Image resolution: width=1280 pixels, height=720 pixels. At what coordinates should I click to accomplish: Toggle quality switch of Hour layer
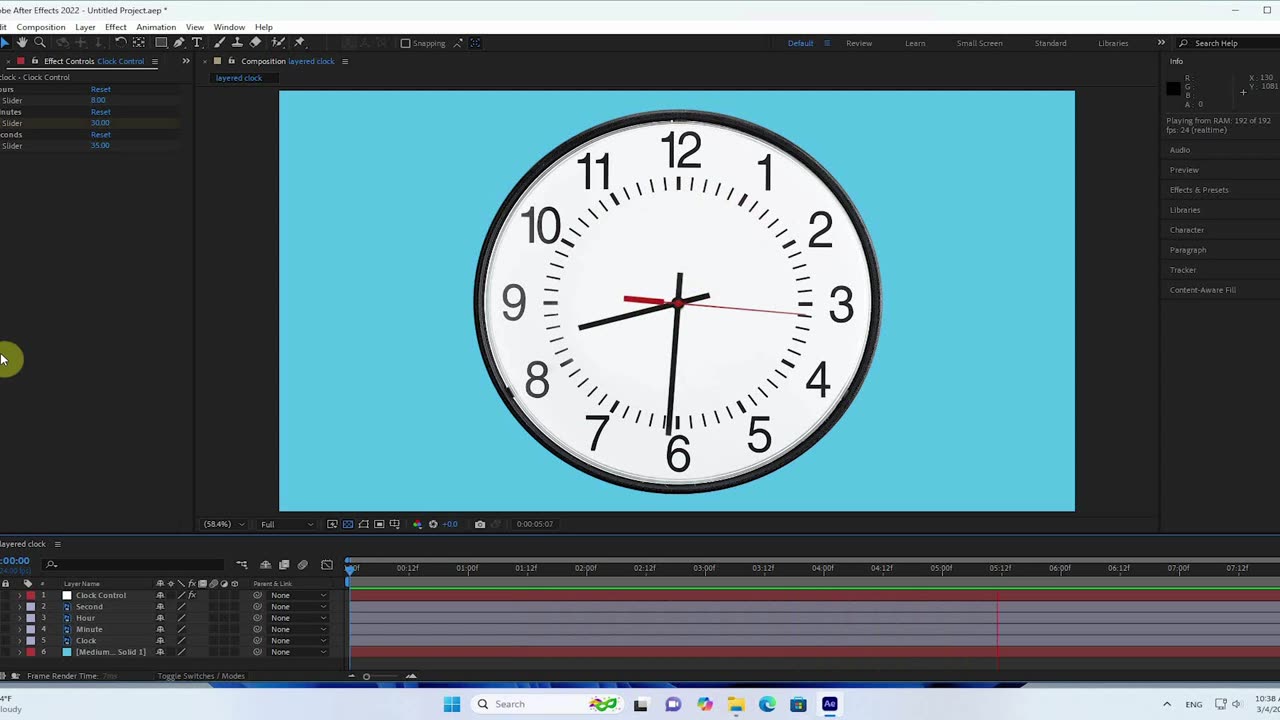[x=181, y=618]
